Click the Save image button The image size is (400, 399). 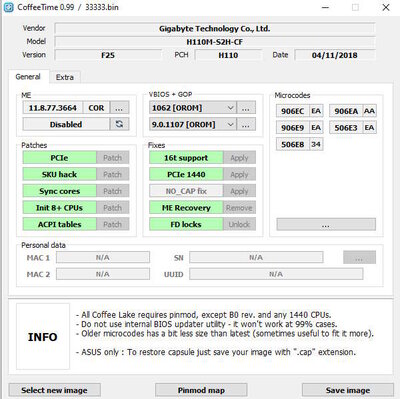348,390
